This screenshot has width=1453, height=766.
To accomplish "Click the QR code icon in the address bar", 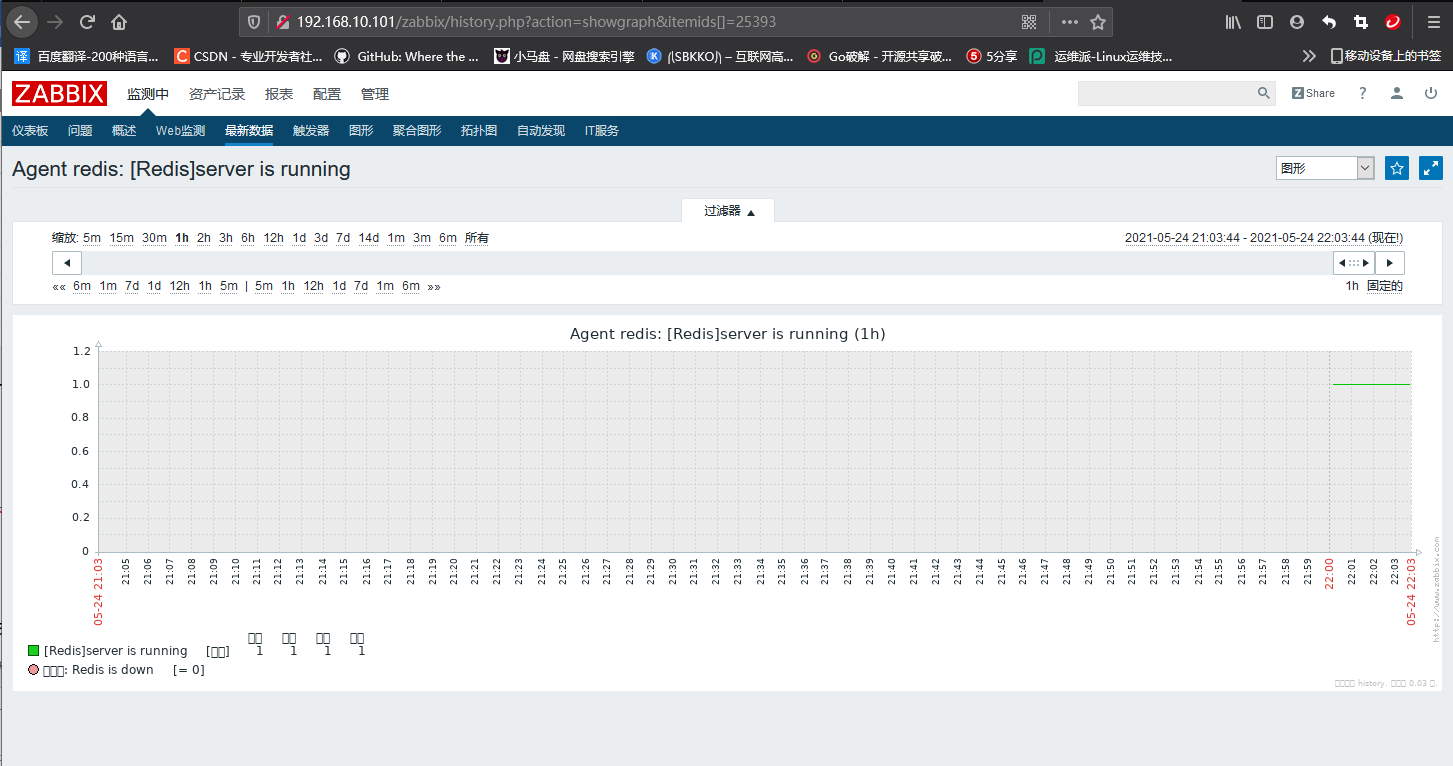I will tap(1029, 21).
